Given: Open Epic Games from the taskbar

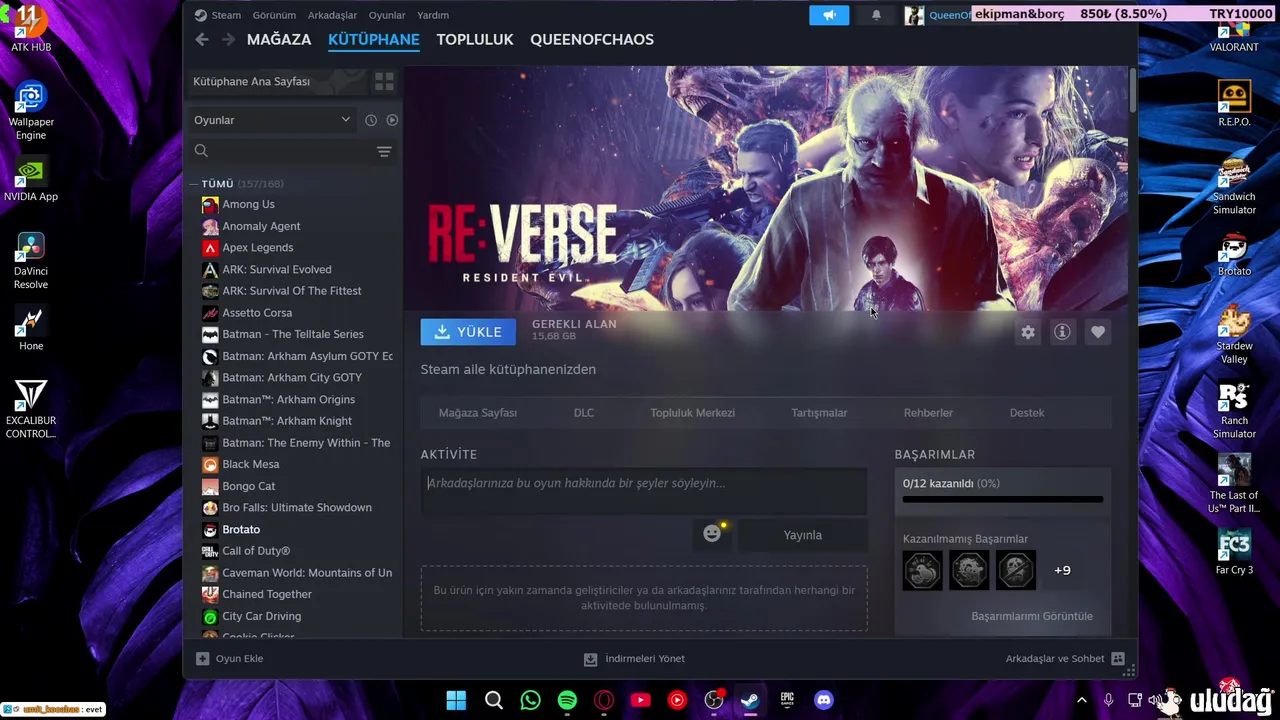Looking at the screenshot, I should 787,700.
